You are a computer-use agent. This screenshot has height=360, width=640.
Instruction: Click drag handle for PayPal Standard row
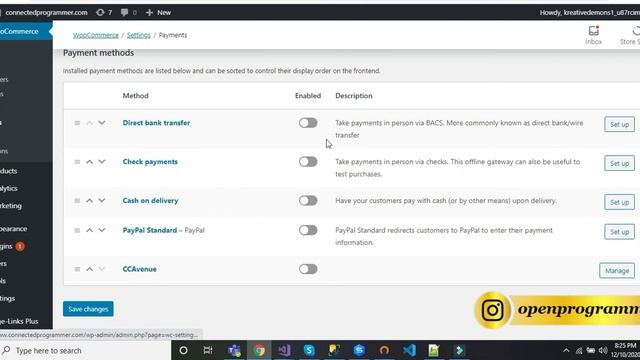tap(77, 230)
